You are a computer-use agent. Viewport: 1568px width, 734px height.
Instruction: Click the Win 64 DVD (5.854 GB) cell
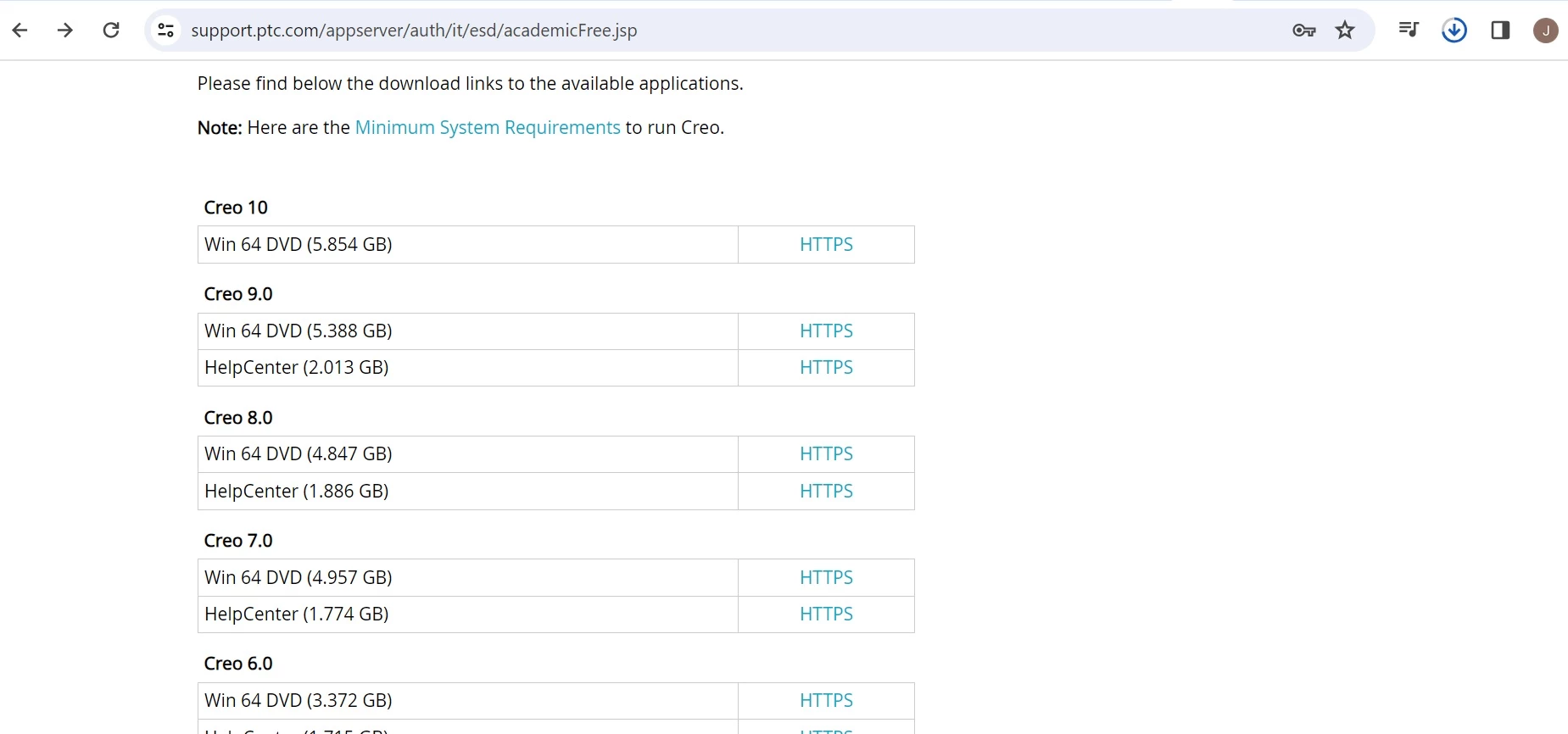[468, 244]
